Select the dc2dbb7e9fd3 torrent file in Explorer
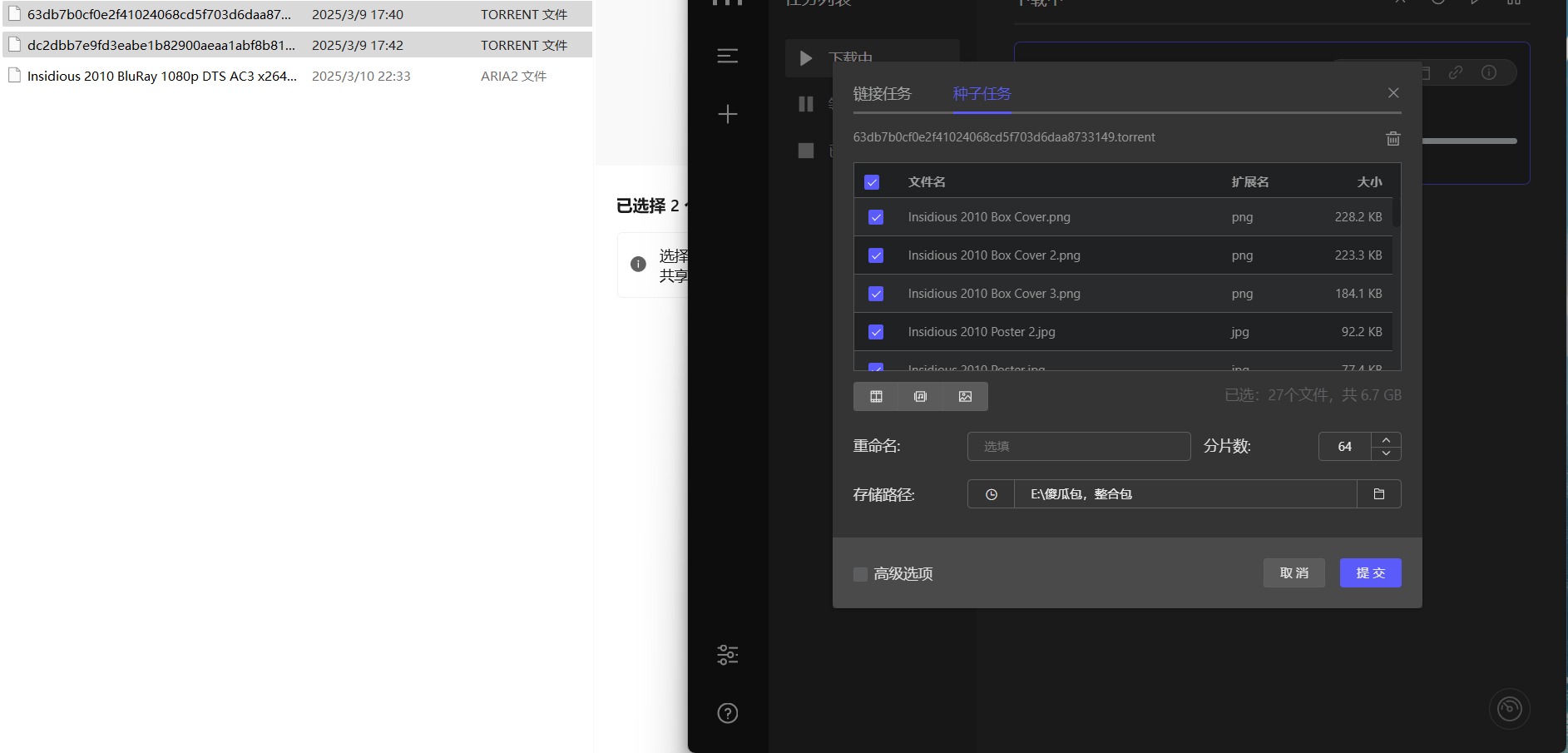 pos(297,45)
